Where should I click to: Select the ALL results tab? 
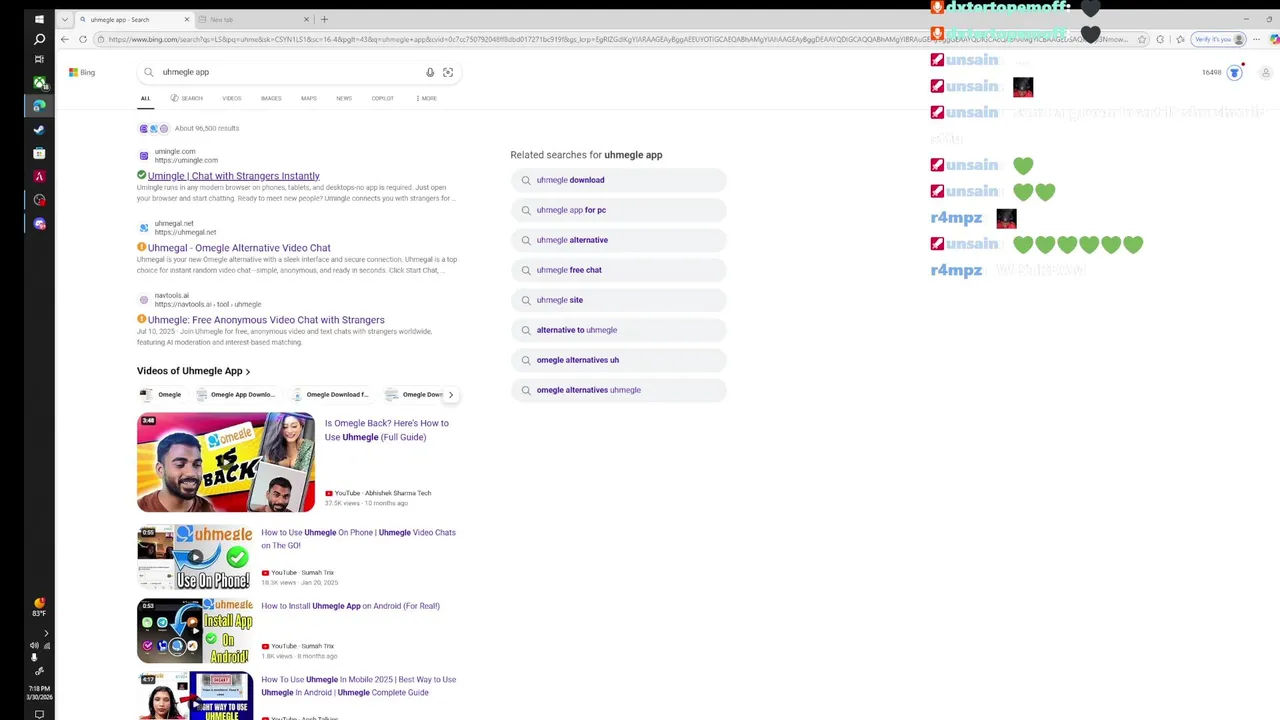145,98
